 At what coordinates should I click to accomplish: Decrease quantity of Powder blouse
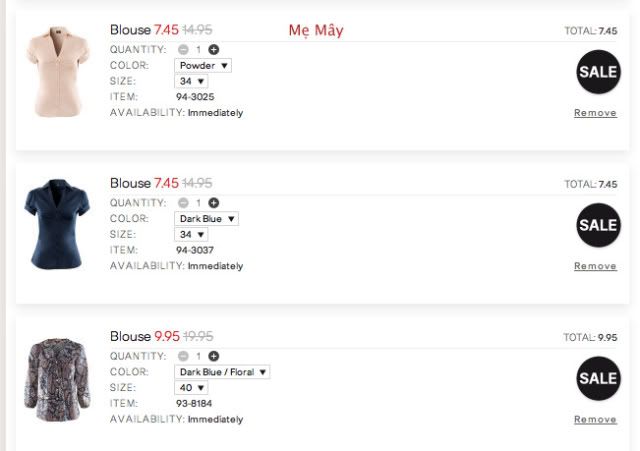click(183, 49)
